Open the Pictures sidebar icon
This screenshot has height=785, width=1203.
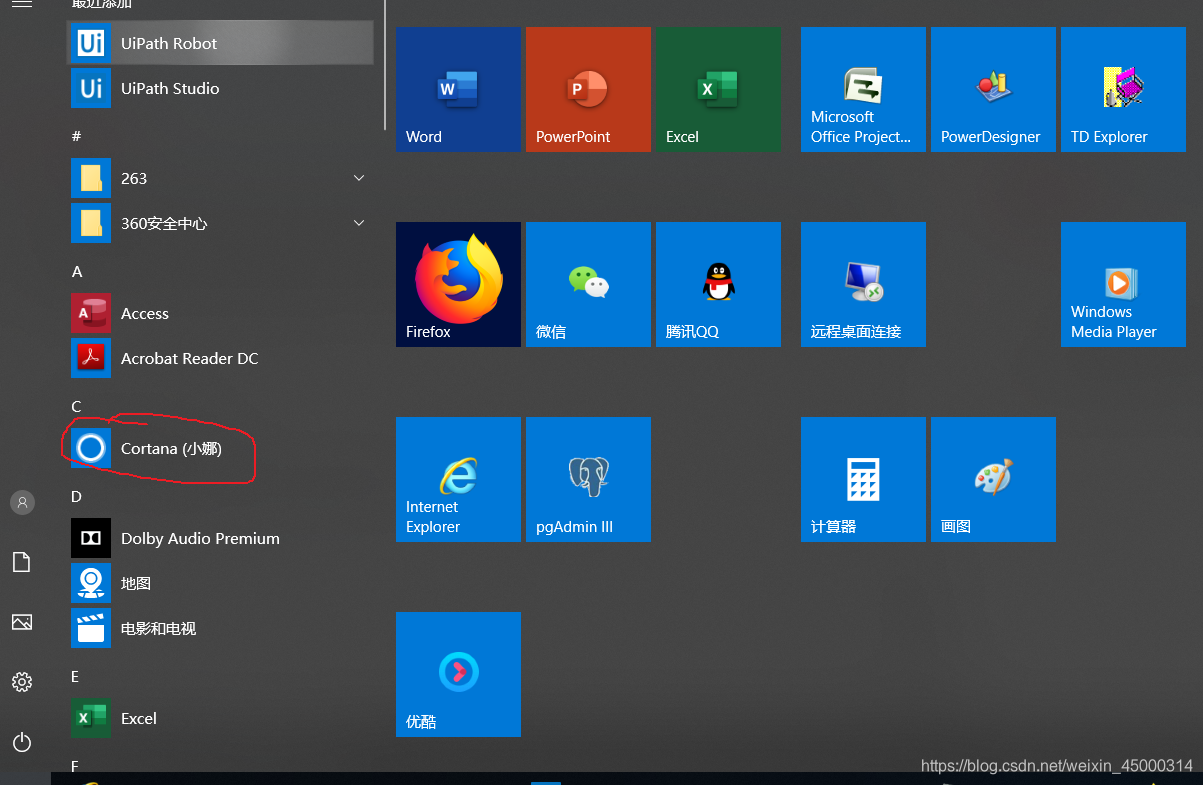(22, 622)
